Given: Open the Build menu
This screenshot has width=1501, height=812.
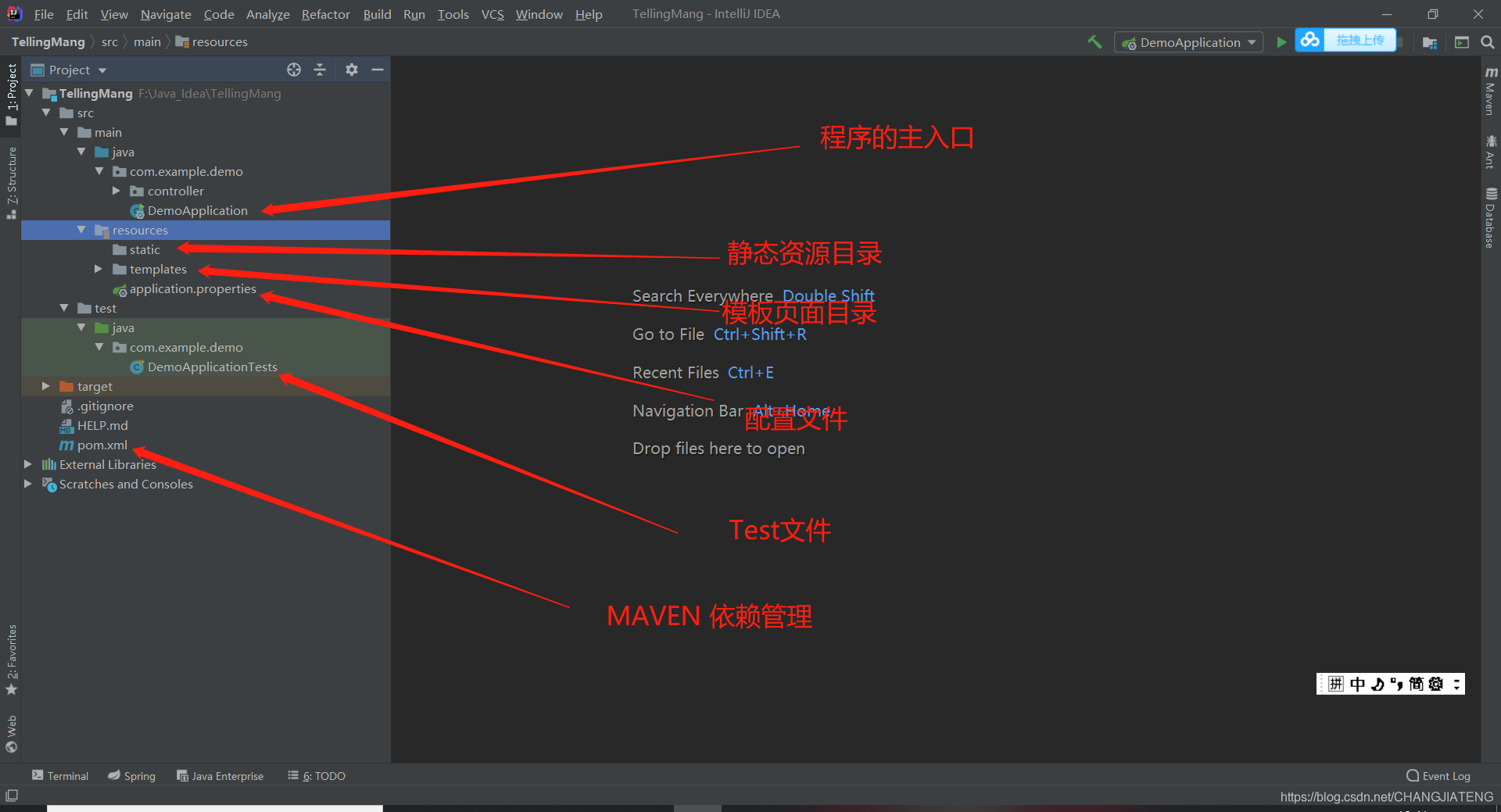Looking at the screenshot, I should pos(377,14).
